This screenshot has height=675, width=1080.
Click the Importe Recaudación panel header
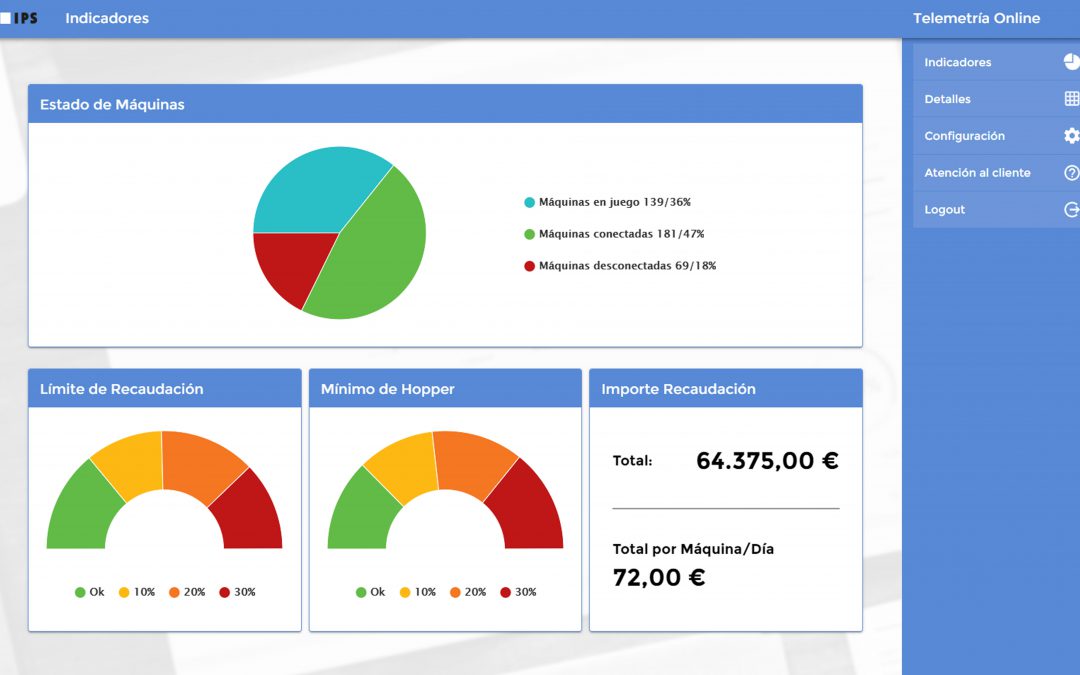click(x=726, y=388)
